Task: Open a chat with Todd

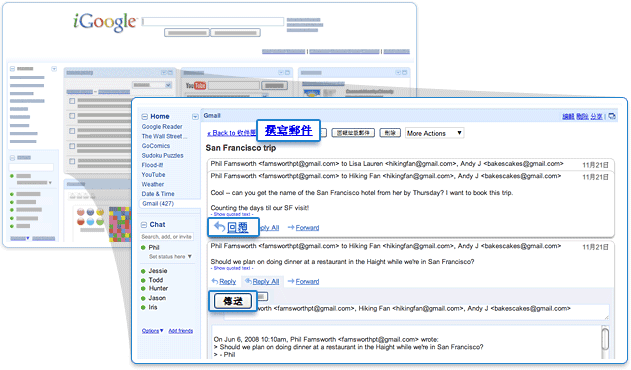Action: pos(156,280)
